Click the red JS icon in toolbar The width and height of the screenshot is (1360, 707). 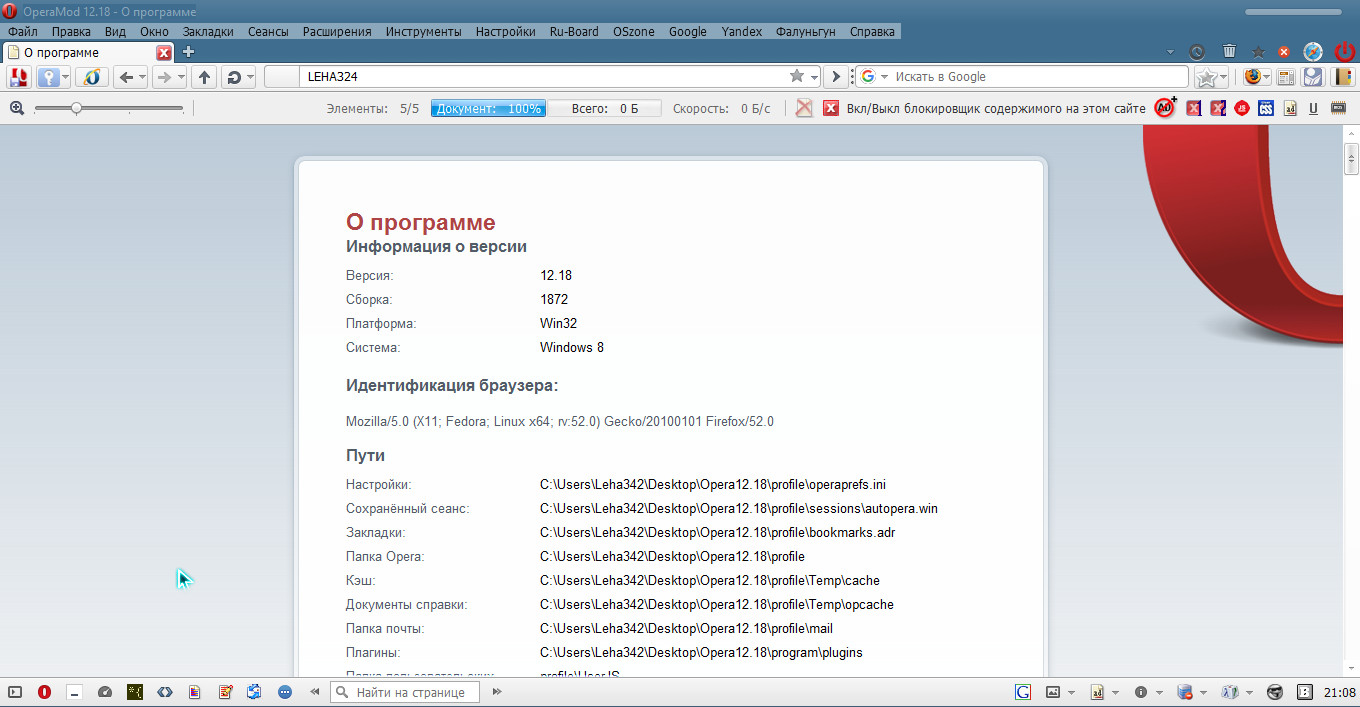pos(1242,108)
